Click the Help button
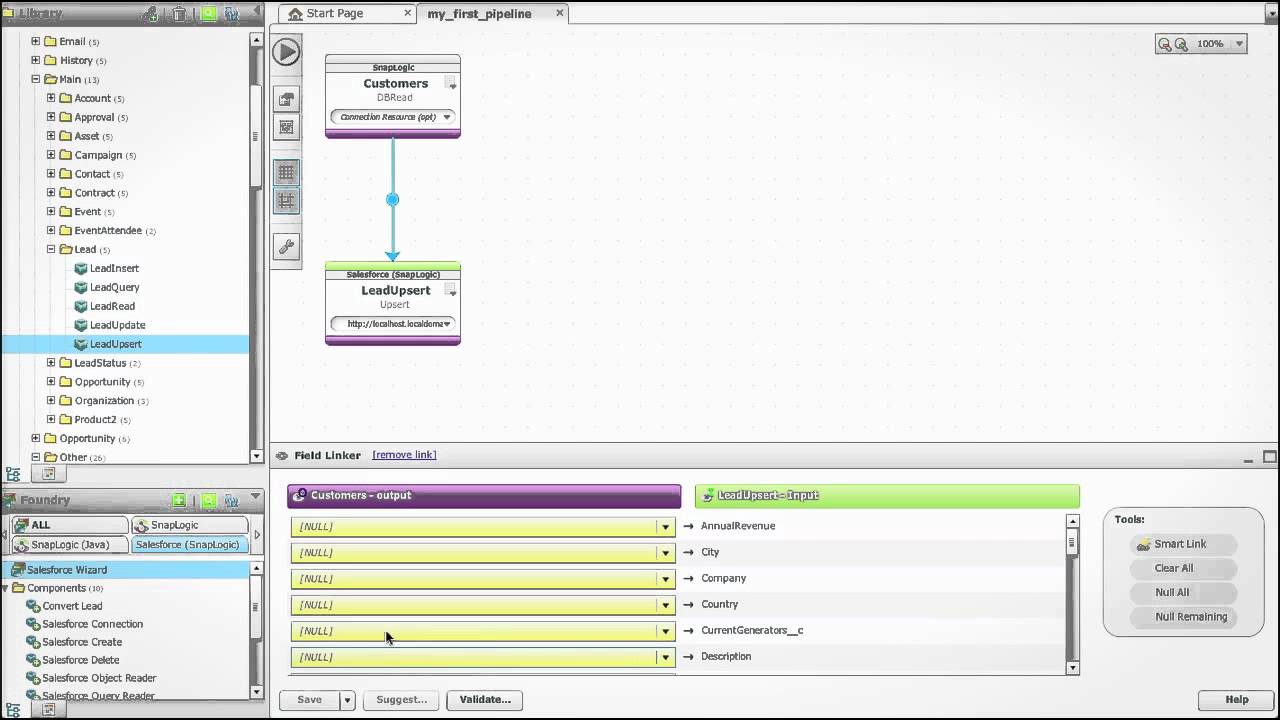The height and width of the screenshot is (720, 1280). (1237, 700)
